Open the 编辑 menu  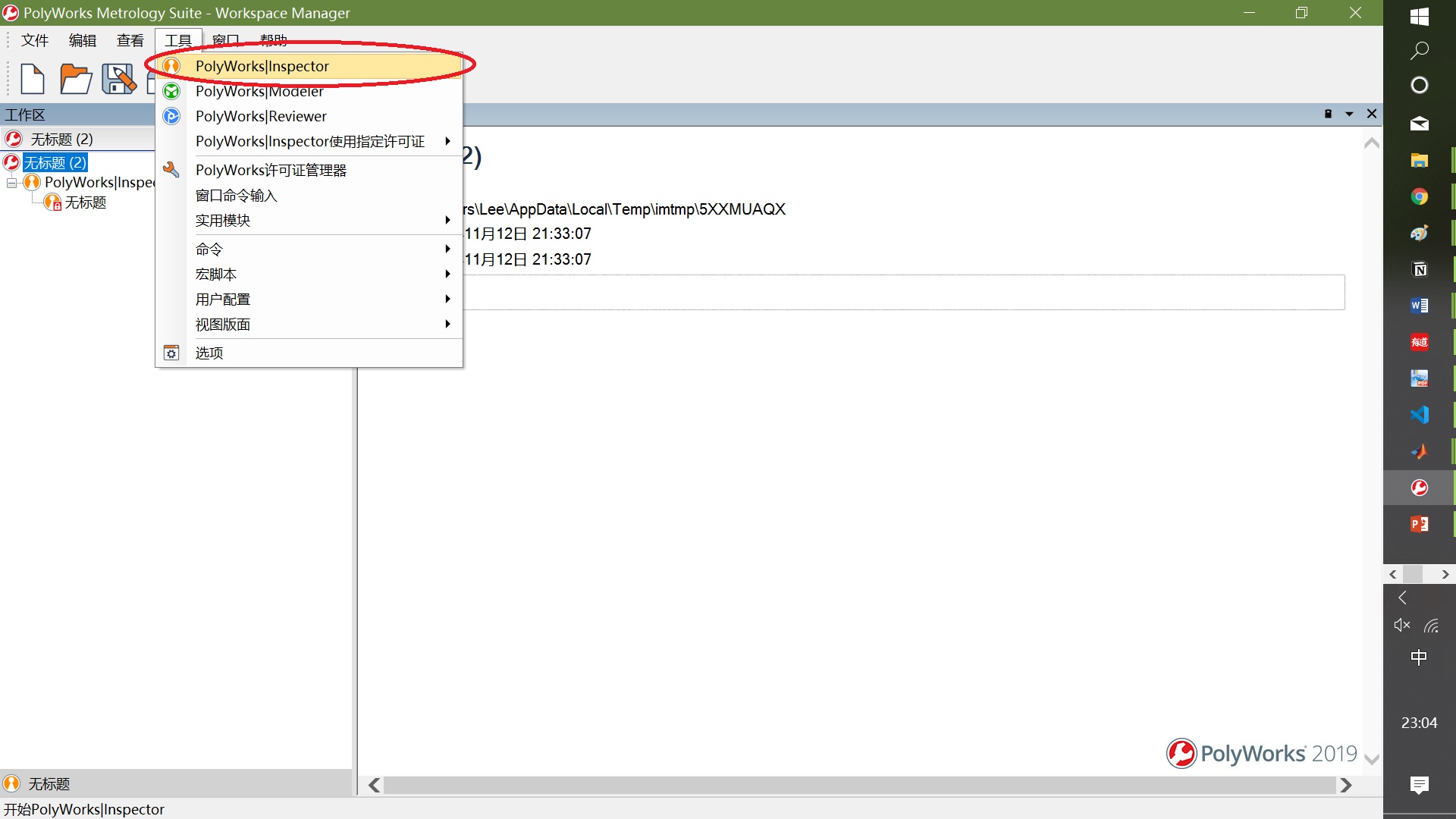pyautogui.click(x=82, y=40)
